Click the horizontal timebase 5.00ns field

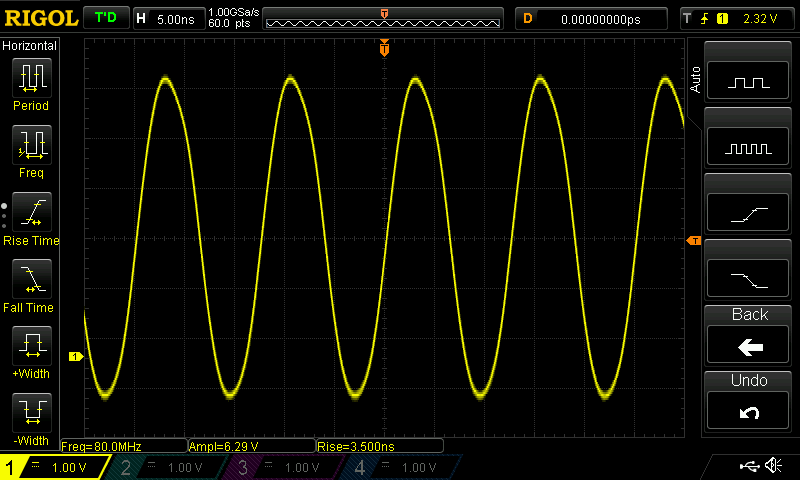(x=169, y=19)
